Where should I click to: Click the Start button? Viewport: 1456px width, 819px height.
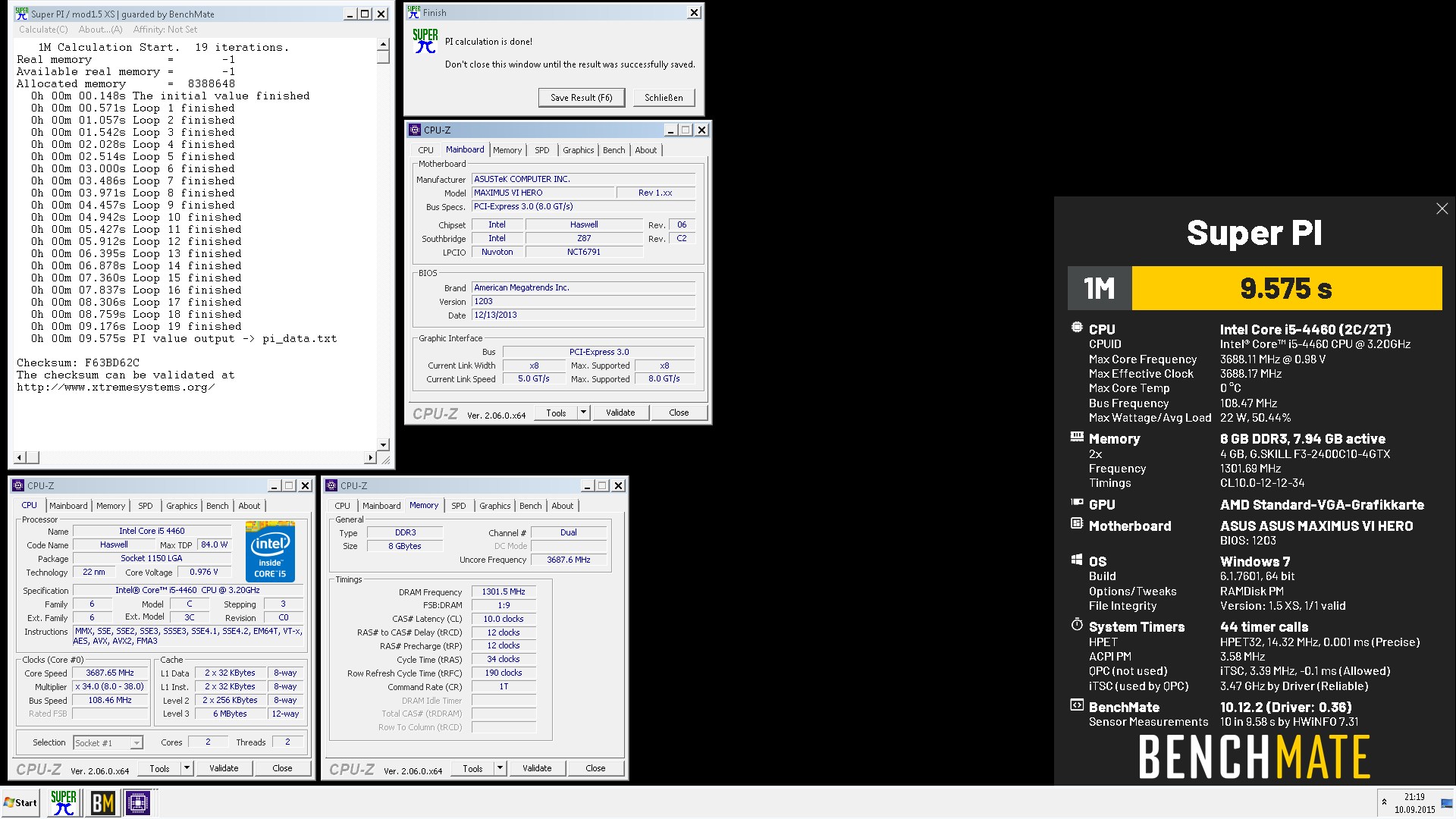[20, 802]
